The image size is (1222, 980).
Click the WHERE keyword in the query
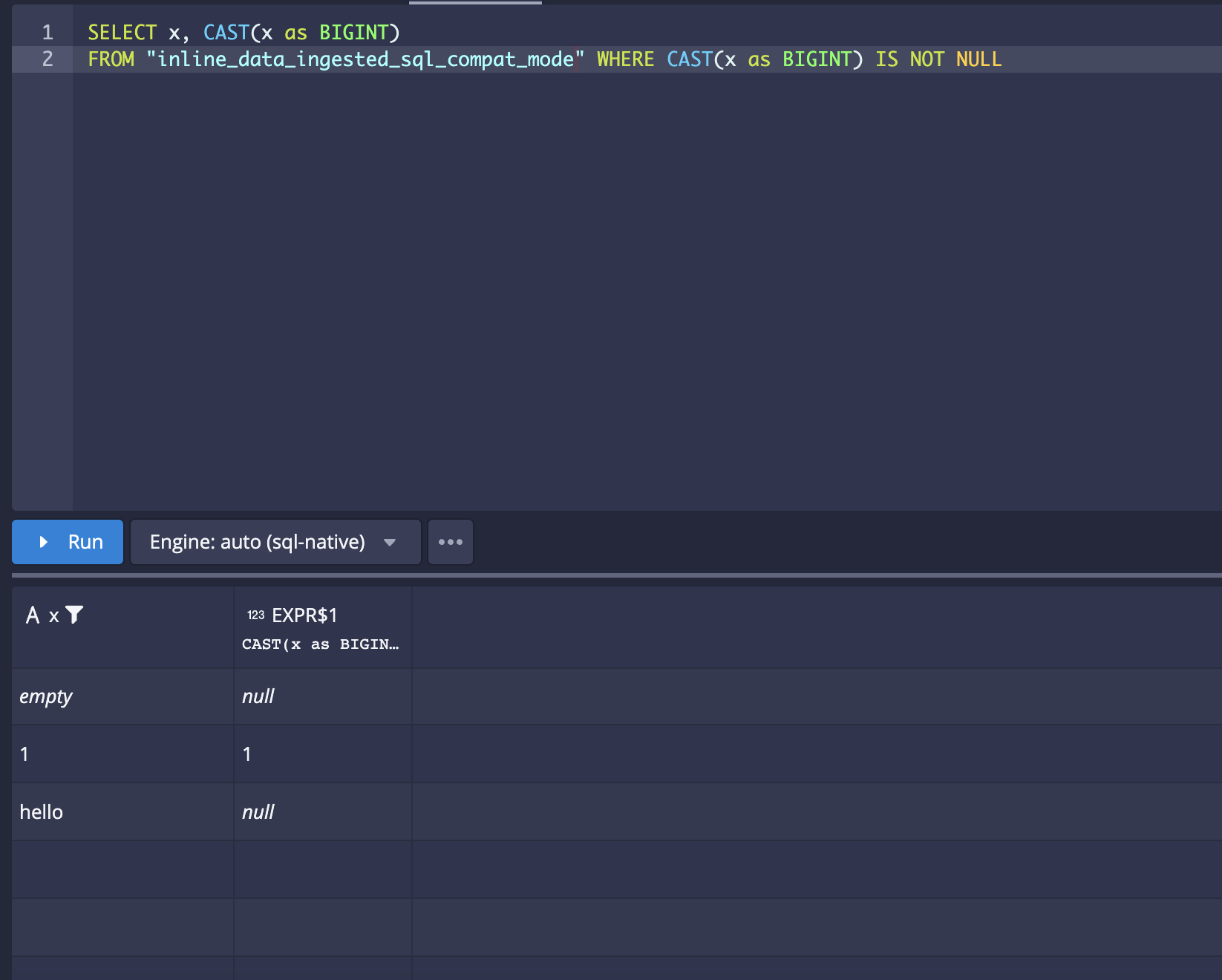(625, 59)
